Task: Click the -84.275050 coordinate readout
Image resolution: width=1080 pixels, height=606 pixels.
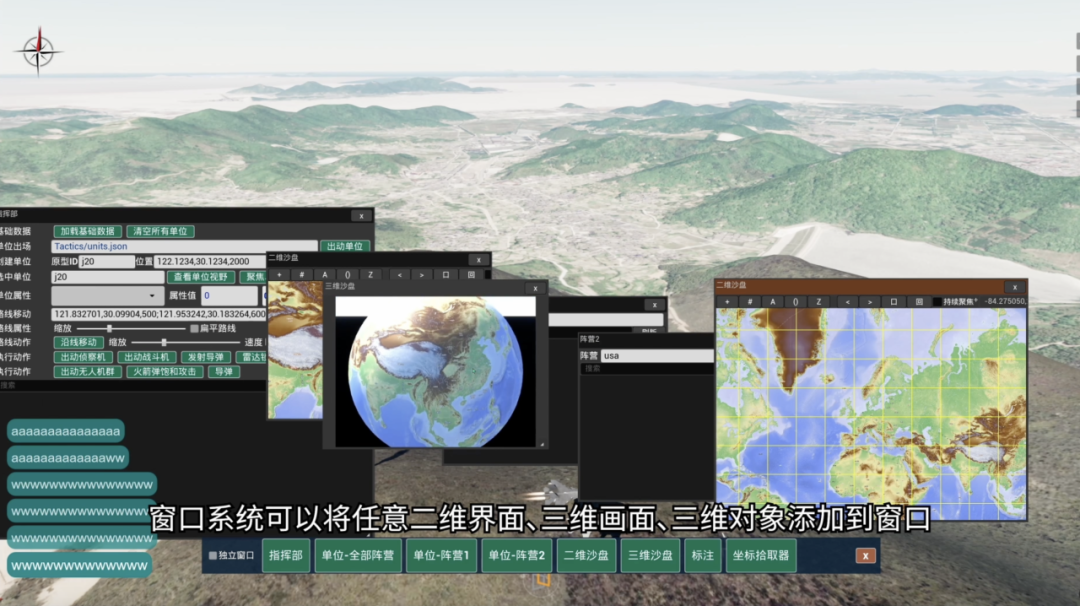Action: (x=1005, y=302)
